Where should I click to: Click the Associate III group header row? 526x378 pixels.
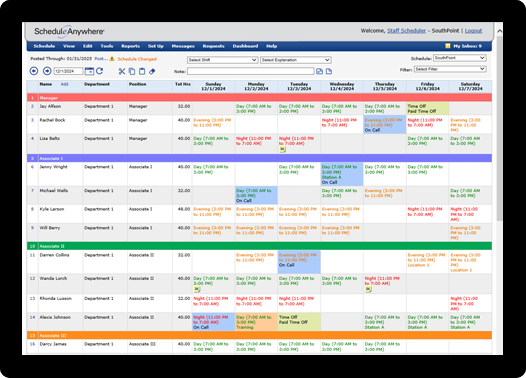click(259, 335)
